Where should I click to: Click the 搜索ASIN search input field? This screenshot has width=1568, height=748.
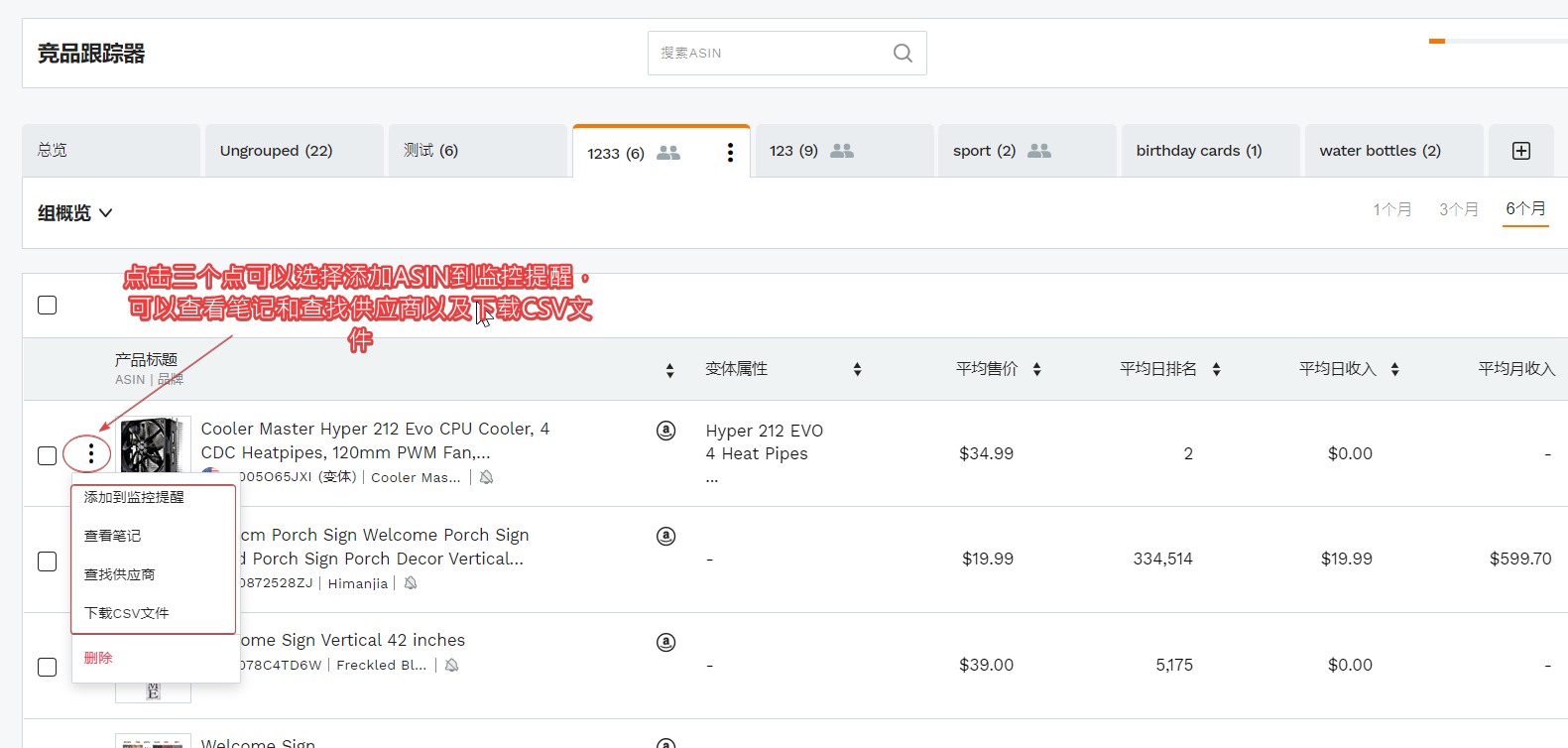pos(769,54)
